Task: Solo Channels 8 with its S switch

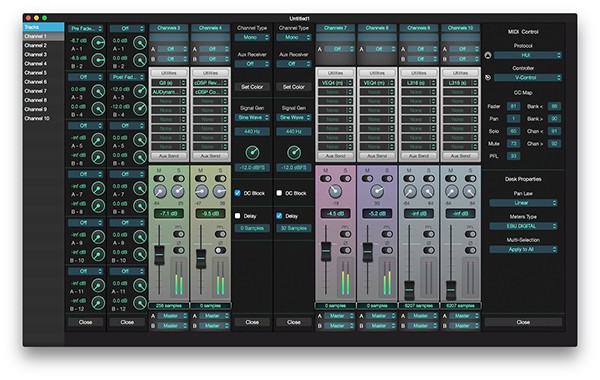Action: pos(387,178)
